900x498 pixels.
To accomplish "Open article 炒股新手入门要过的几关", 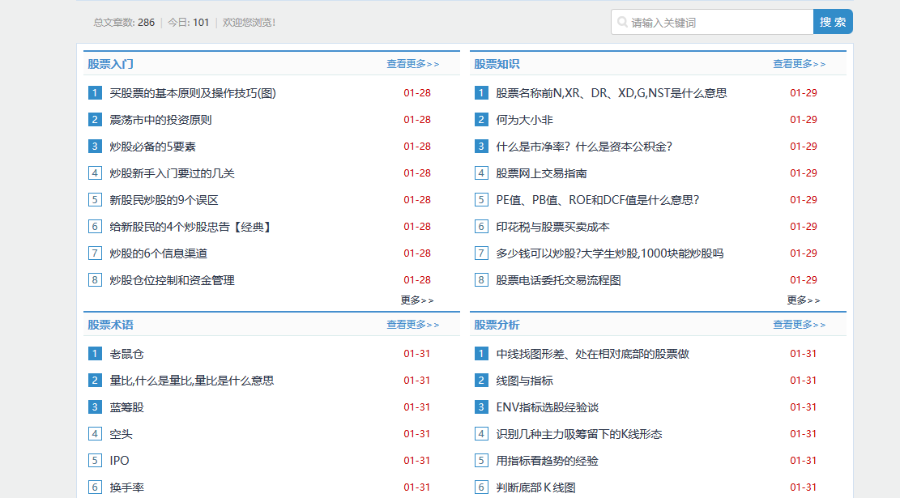I will click(x=172, y=173).
